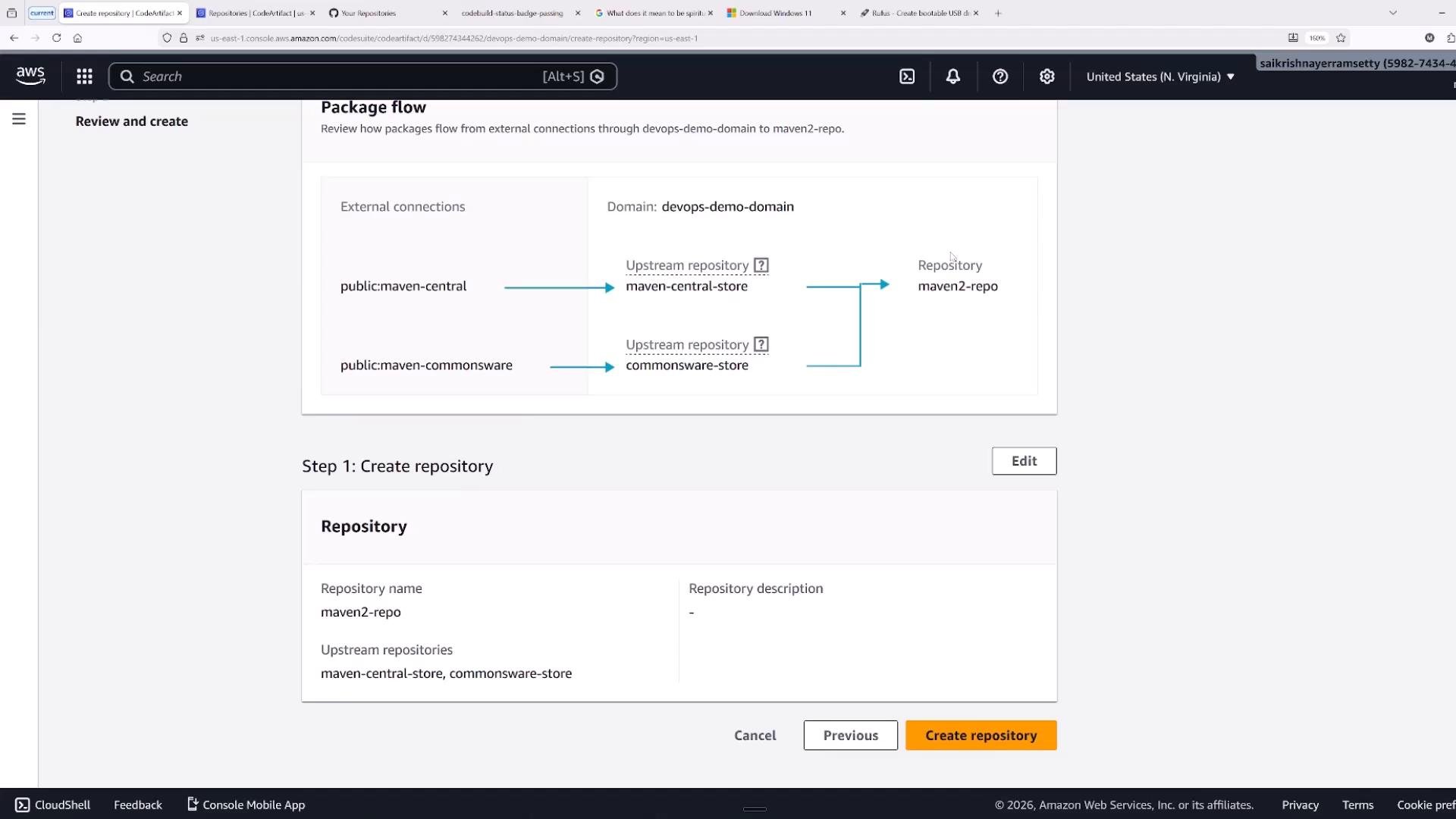Open the AWS services grid menu

coord(84,76)
